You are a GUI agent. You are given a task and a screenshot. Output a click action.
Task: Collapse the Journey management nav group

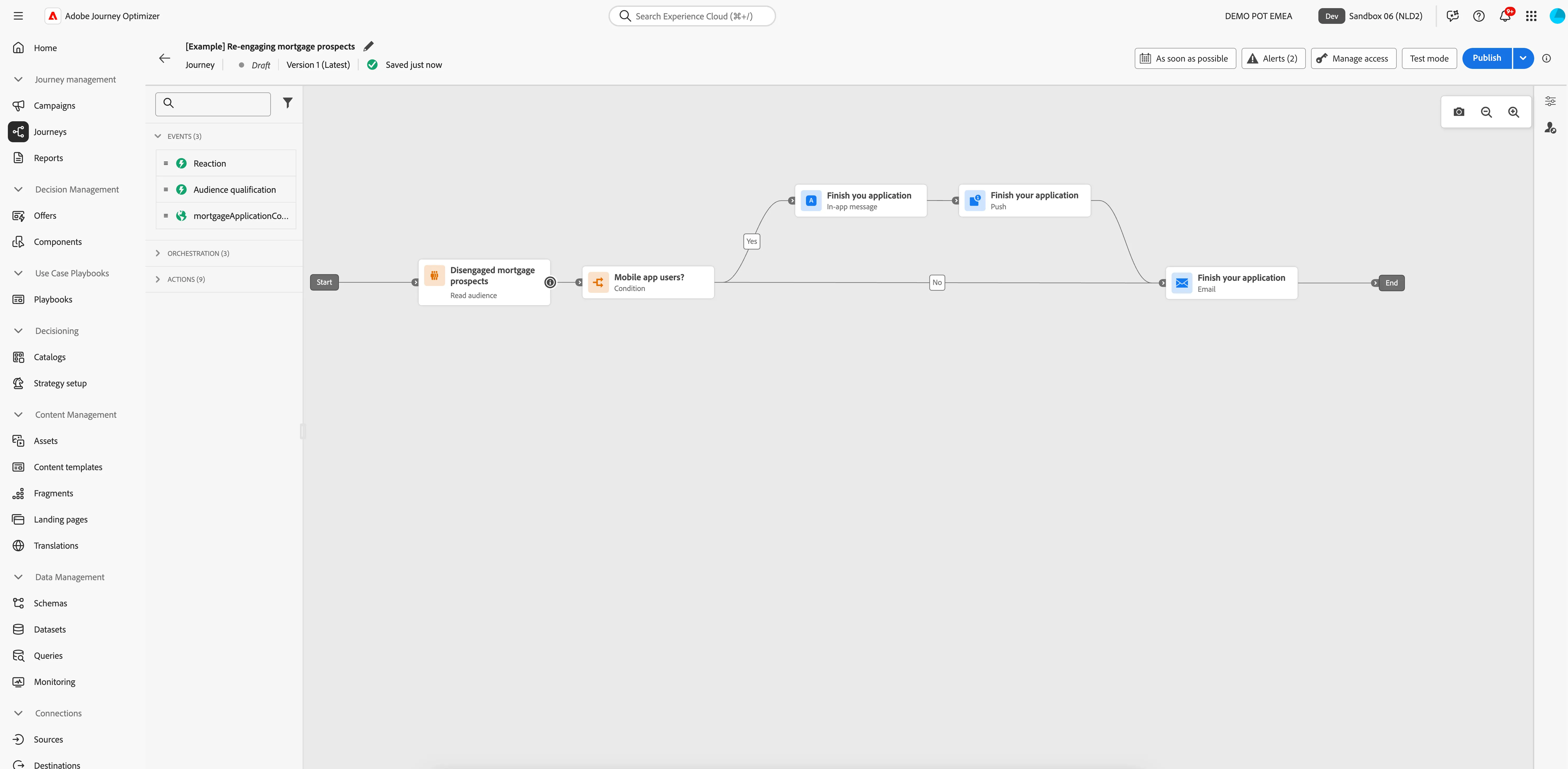18,80
